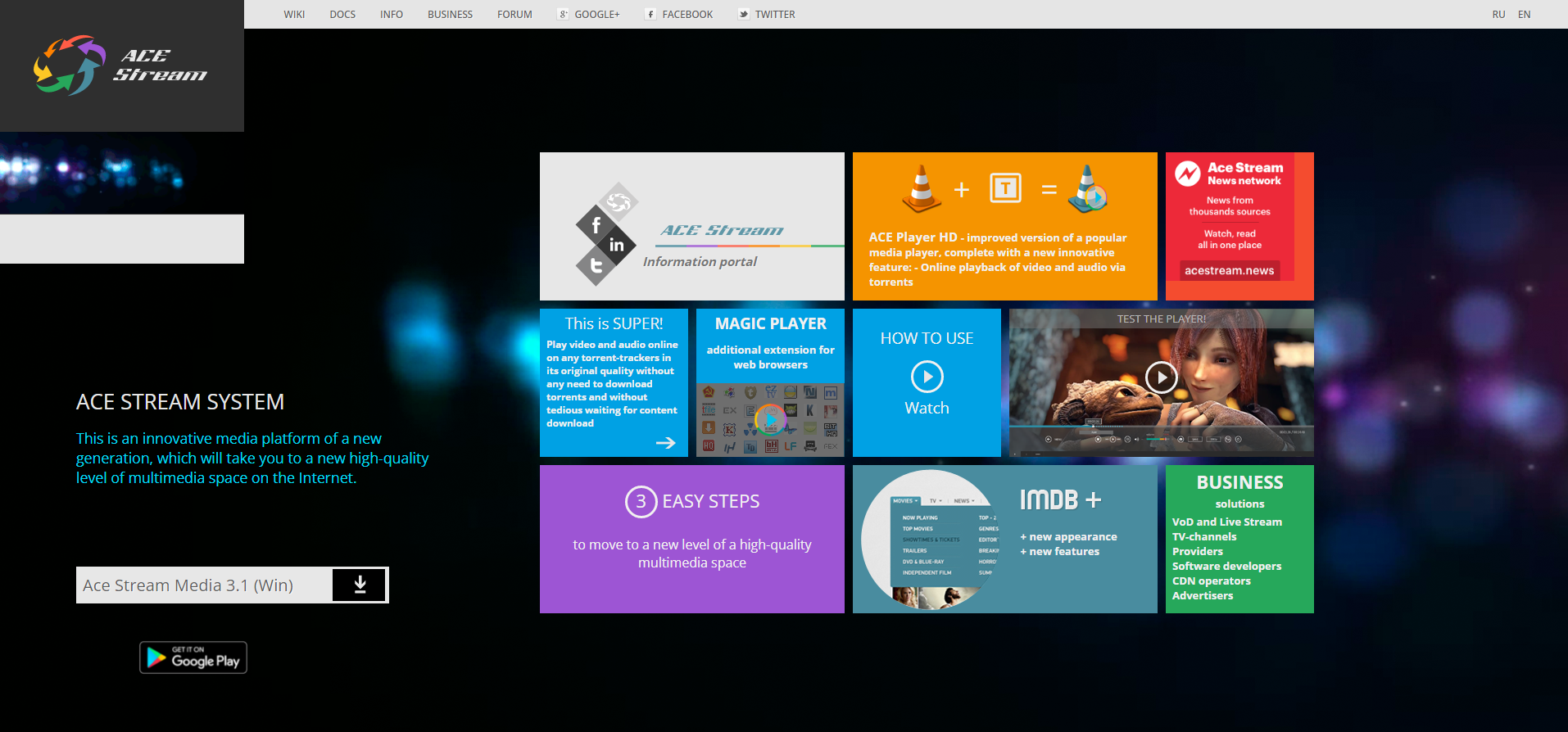Click 'VoD and Live Stream' text
Viewport: 1568px width, 732px height.
pyautogui.click(x=1227, y=522)
